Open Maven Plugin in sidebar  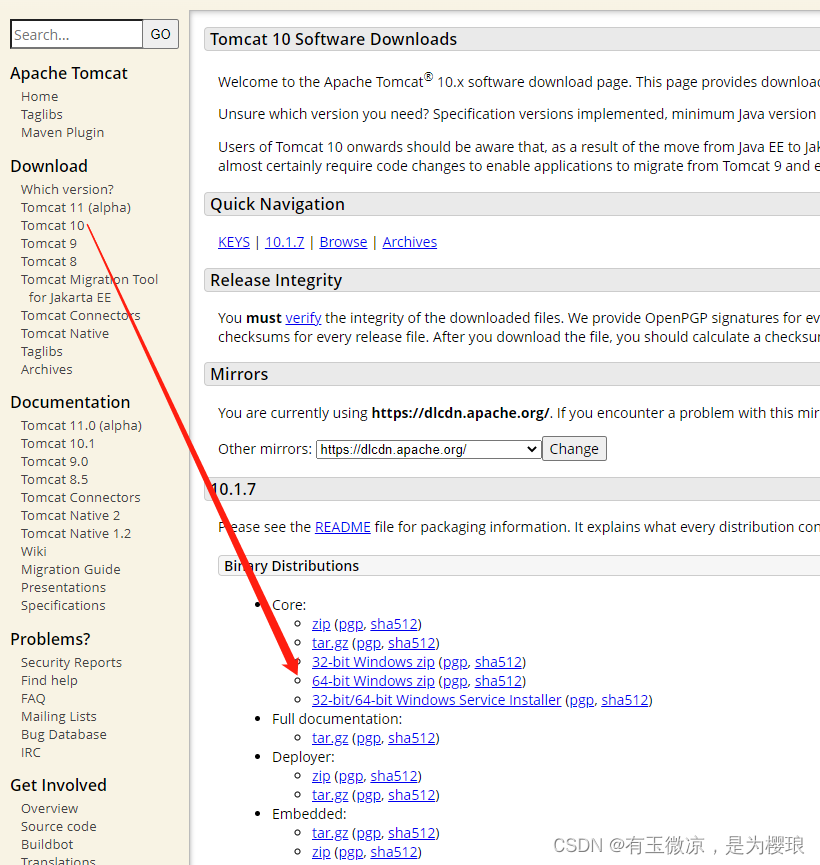click(x=62, y=132)
